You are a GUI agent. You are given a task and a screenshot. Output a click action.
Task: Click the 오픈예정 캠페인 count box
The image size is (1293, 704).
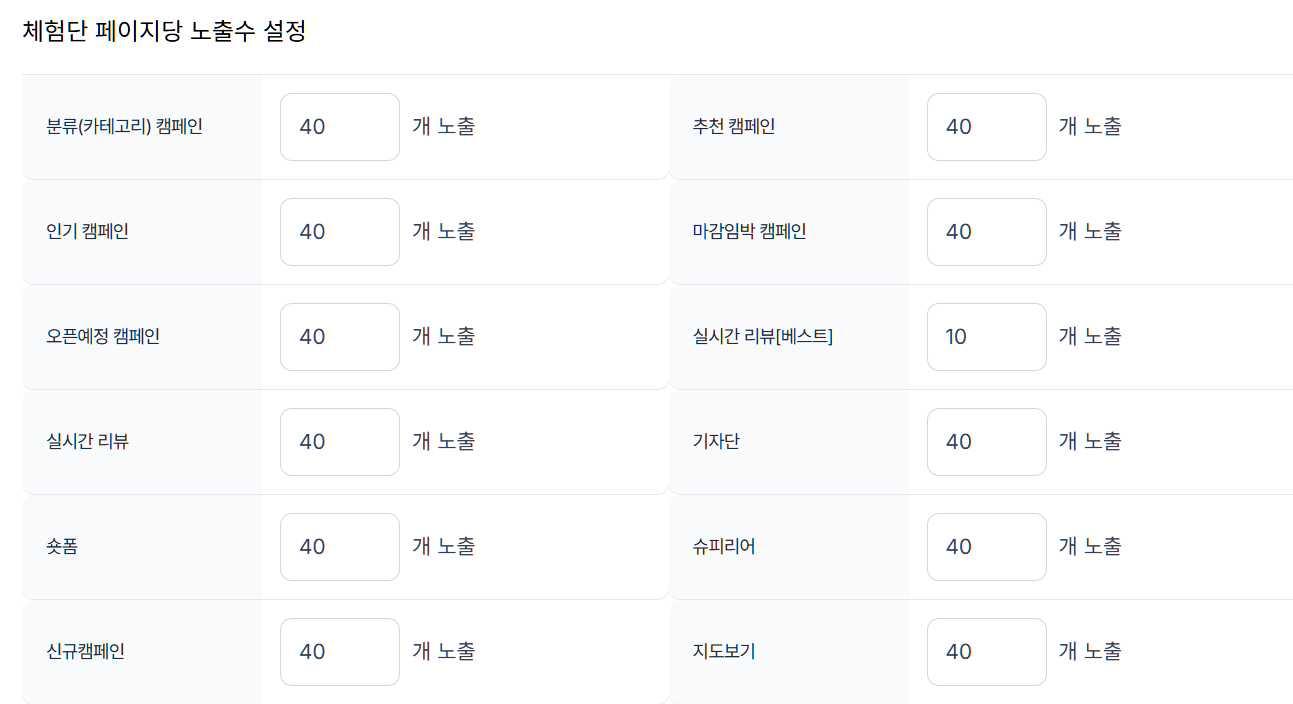click(x=339, y=337)
